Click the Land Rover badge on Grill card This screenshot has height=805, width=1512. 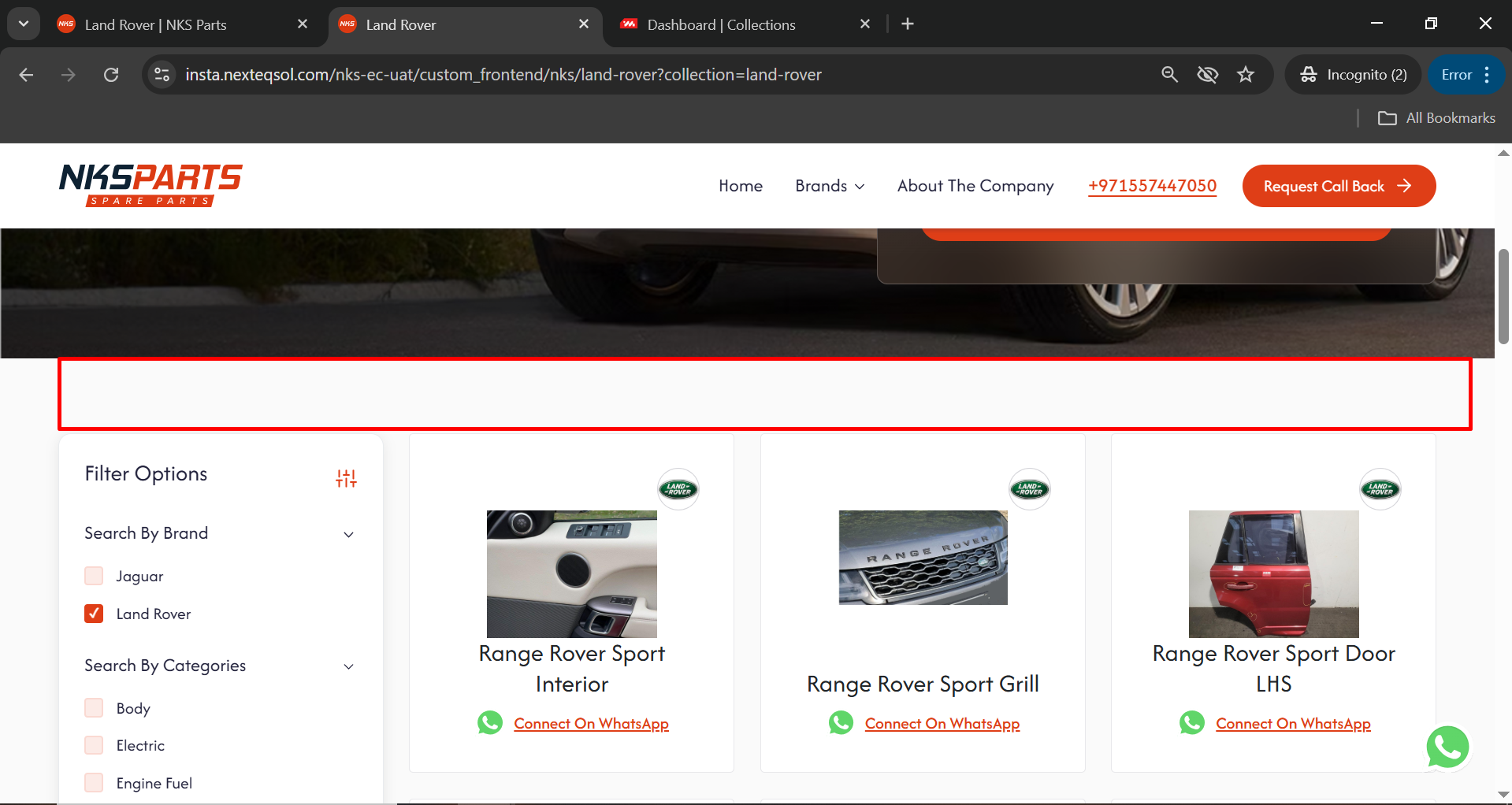pyautogui.click(x=1029, y=489)
